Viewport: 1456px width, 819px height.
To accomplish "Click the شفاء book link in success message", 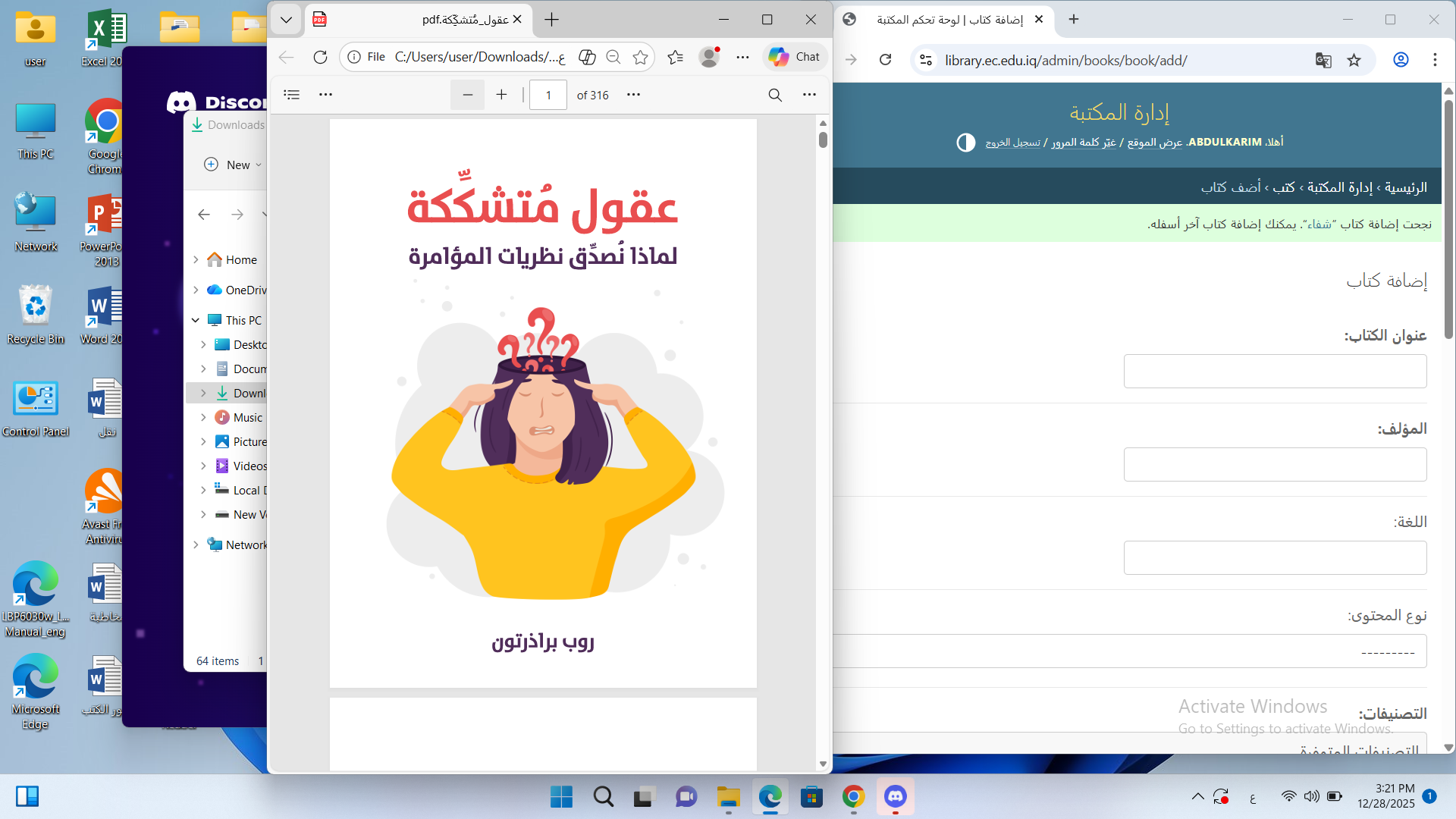I will 1319,224.
